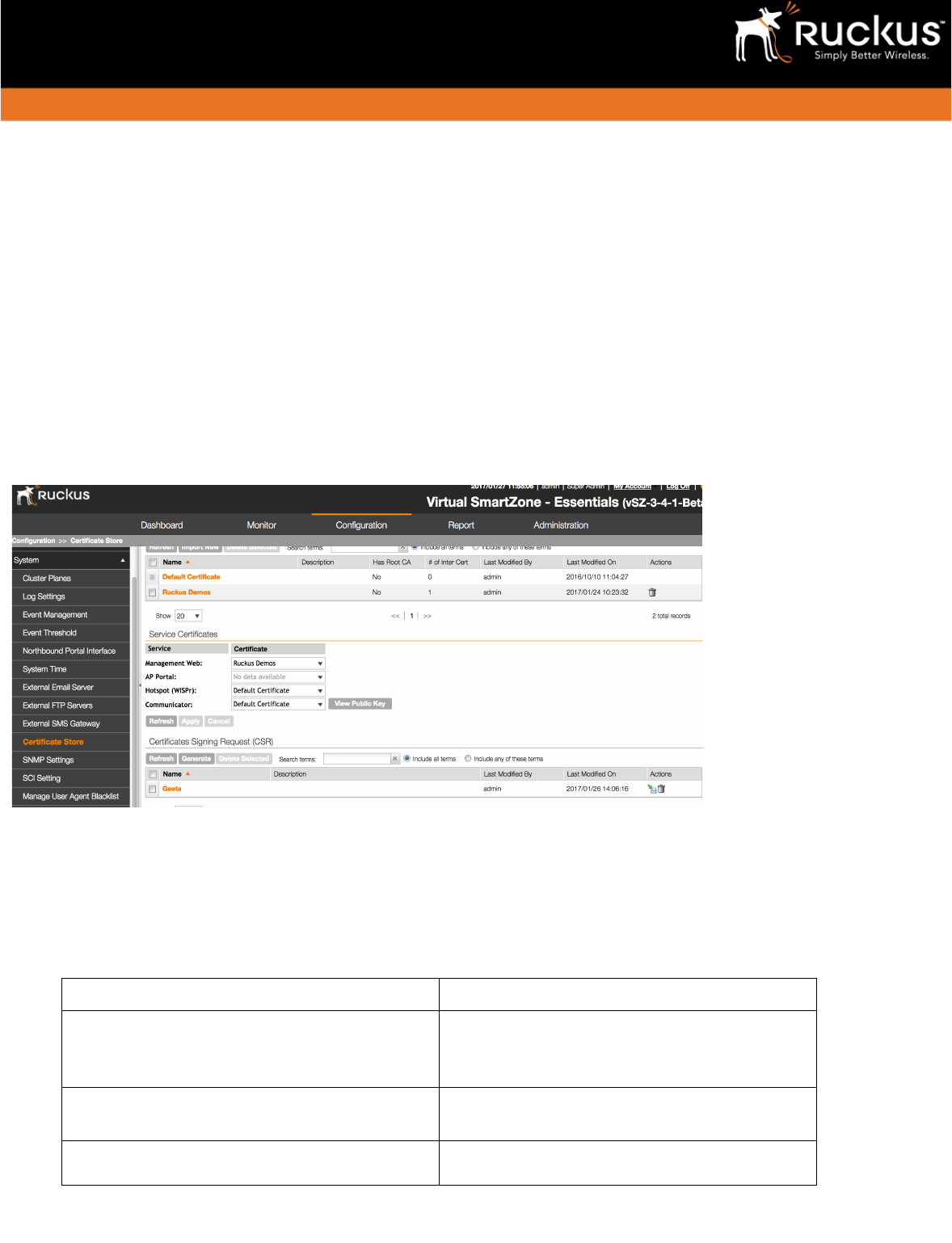This screenshot has height=1243, width=952.
Task: Open Cluster Planes in sidebar
Action: pos(70,579)
